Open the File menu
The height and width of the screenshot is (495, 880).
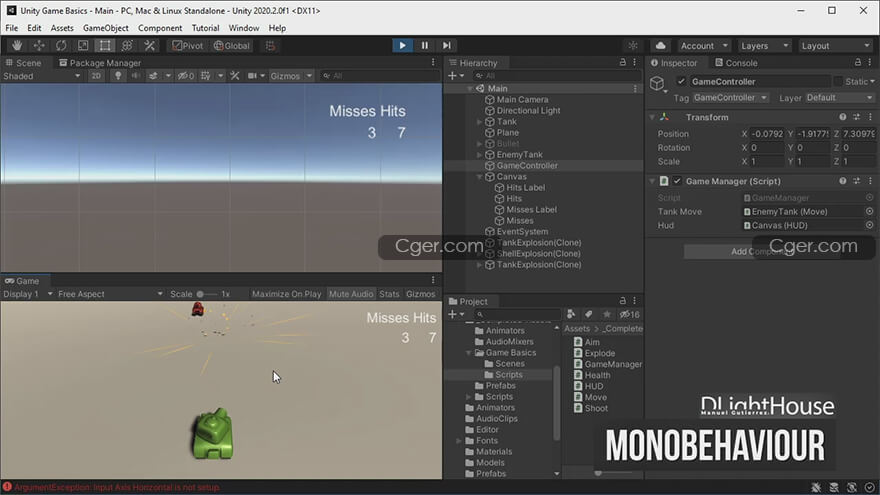pos(12,28)
